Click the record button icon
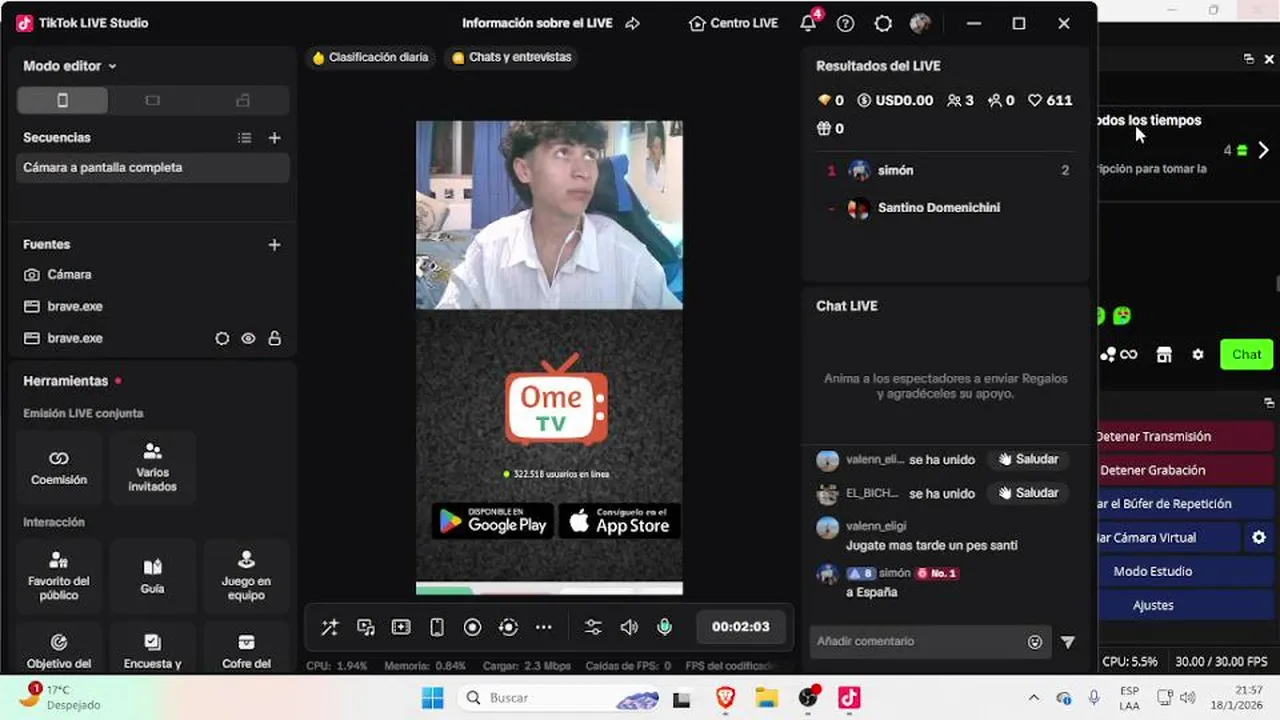This screenshot has height=720, width=1280. 473,627
